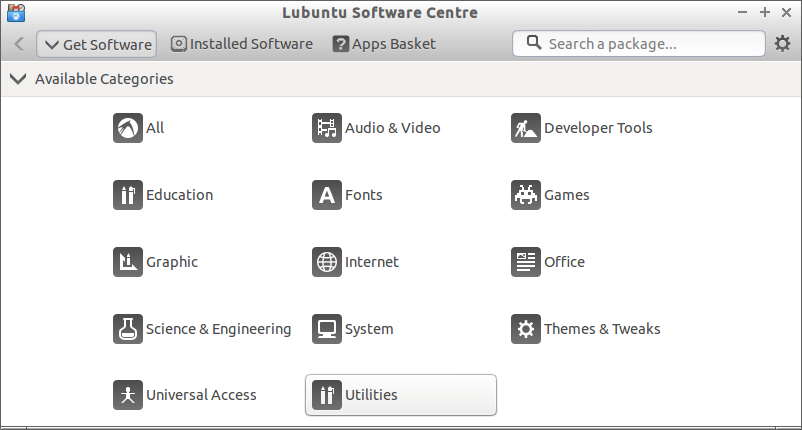Click the settings gear icon in toolbar
The width and height of the screenshot is (802, 430).
pos(782,43)
